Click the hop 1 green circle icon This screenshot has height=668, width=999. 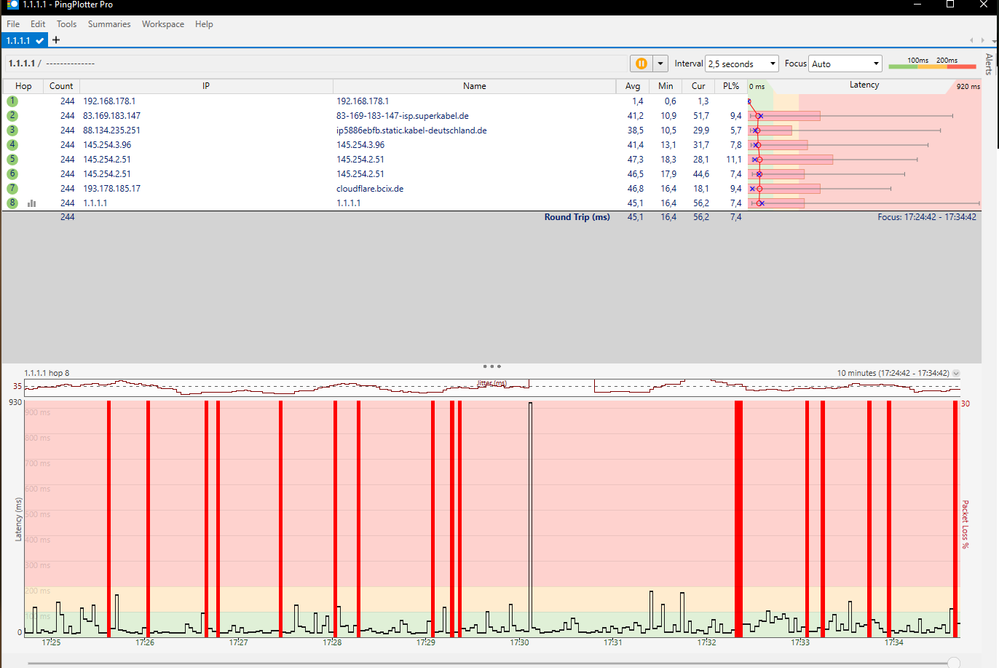pyautogui.click(x=12, y=101)
